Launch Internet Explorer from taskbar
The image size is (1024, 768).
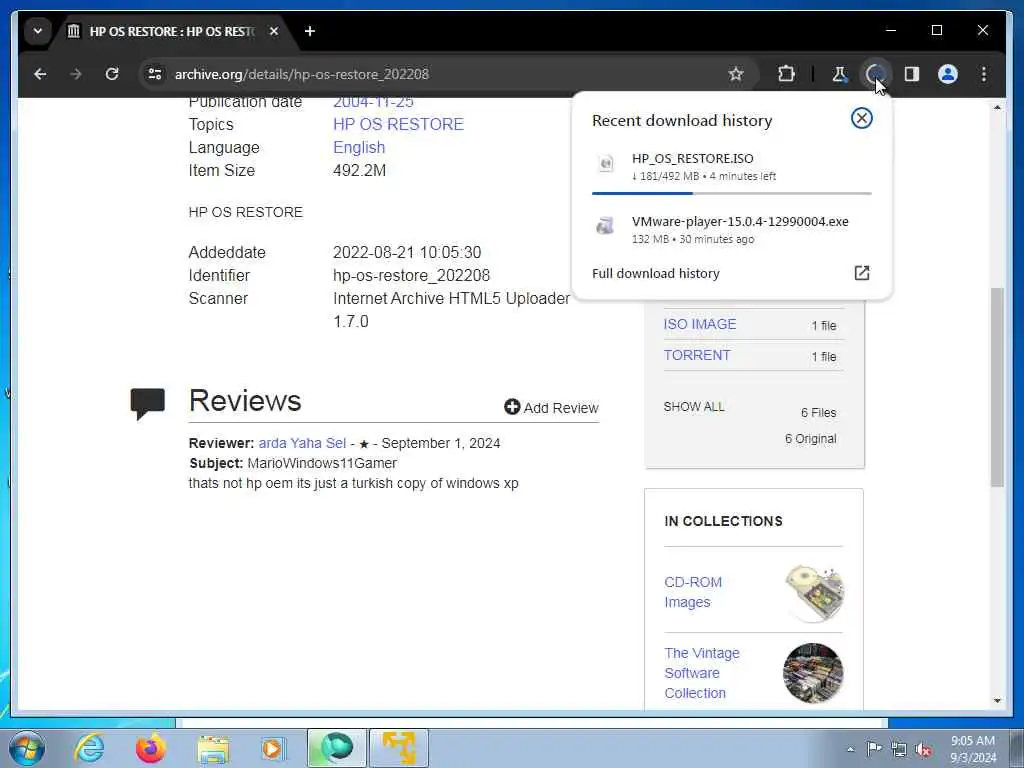(89, 748)
